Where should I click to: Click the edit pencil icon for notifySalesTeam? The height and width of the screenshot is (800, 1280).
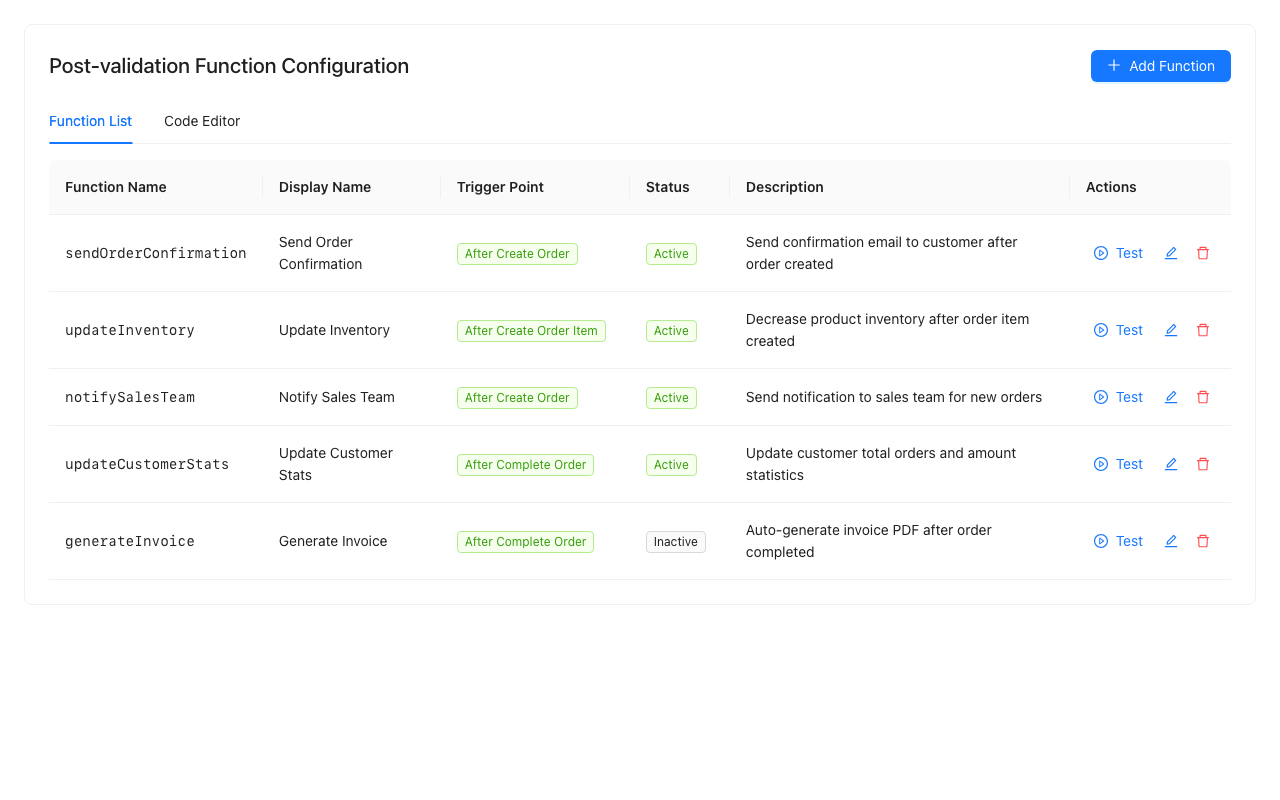(1171, 397)
